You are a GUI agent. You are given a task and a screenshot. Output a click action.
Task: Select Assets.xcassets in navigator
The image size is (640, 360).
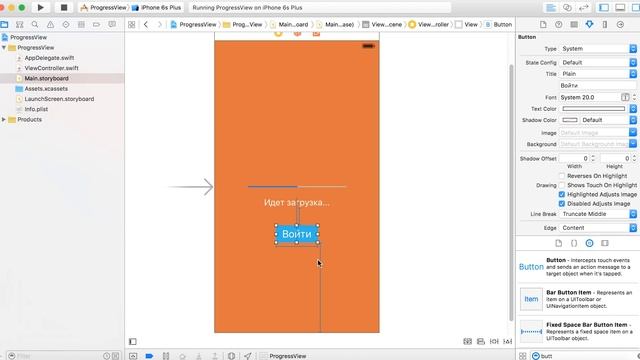coord(46,89)
